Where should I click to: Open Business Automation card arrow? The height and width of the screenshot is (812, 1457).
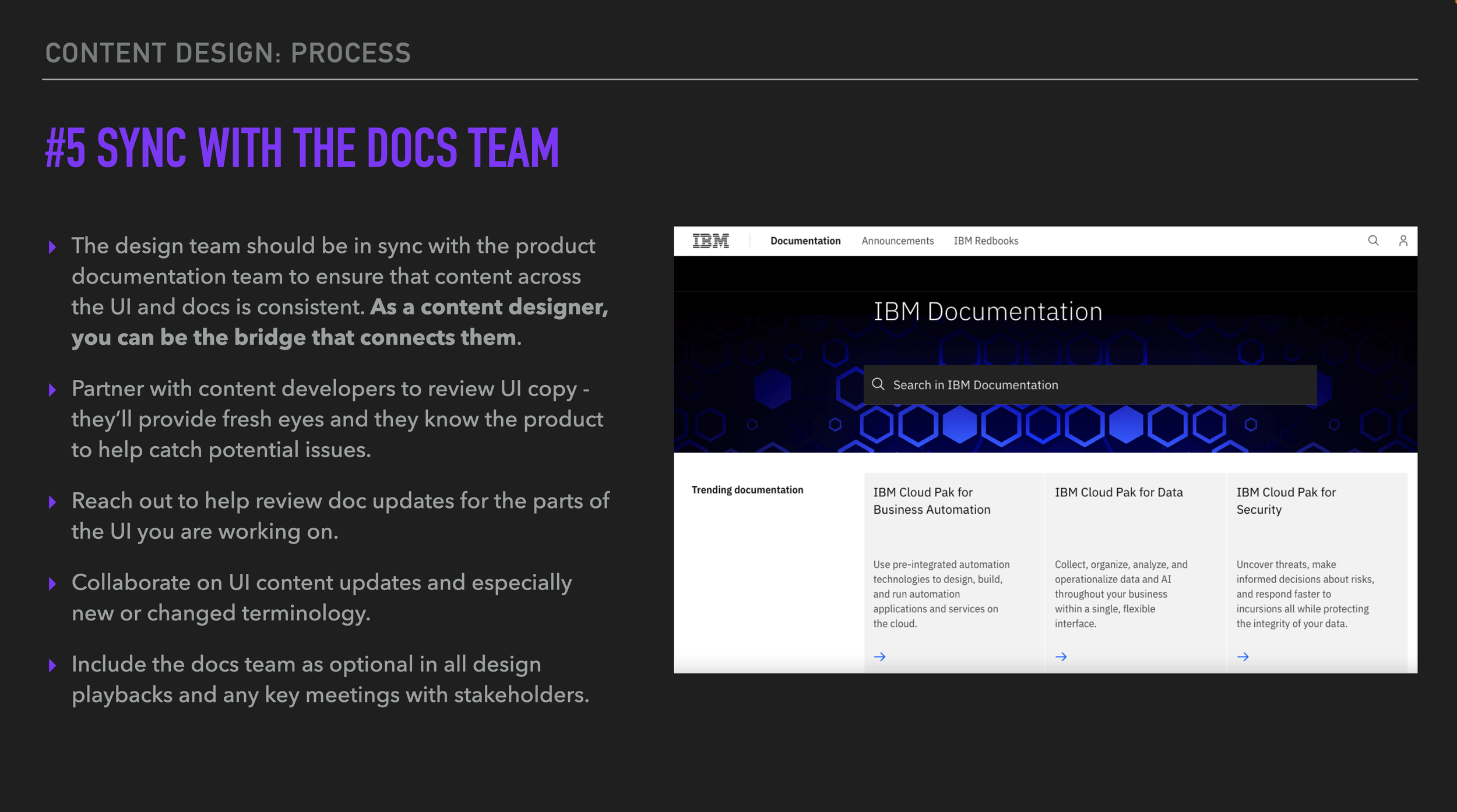(879, 656)
